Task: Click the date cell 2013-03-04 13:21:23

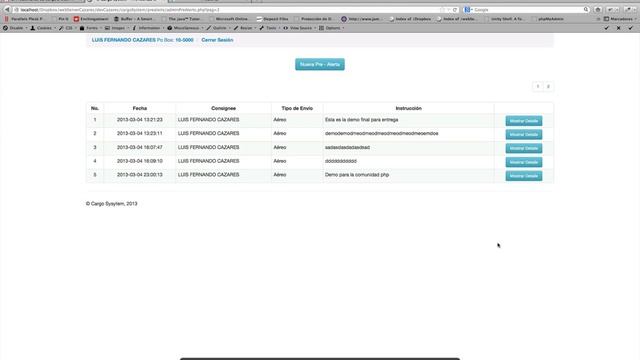Action: click(x=140, y=120)
